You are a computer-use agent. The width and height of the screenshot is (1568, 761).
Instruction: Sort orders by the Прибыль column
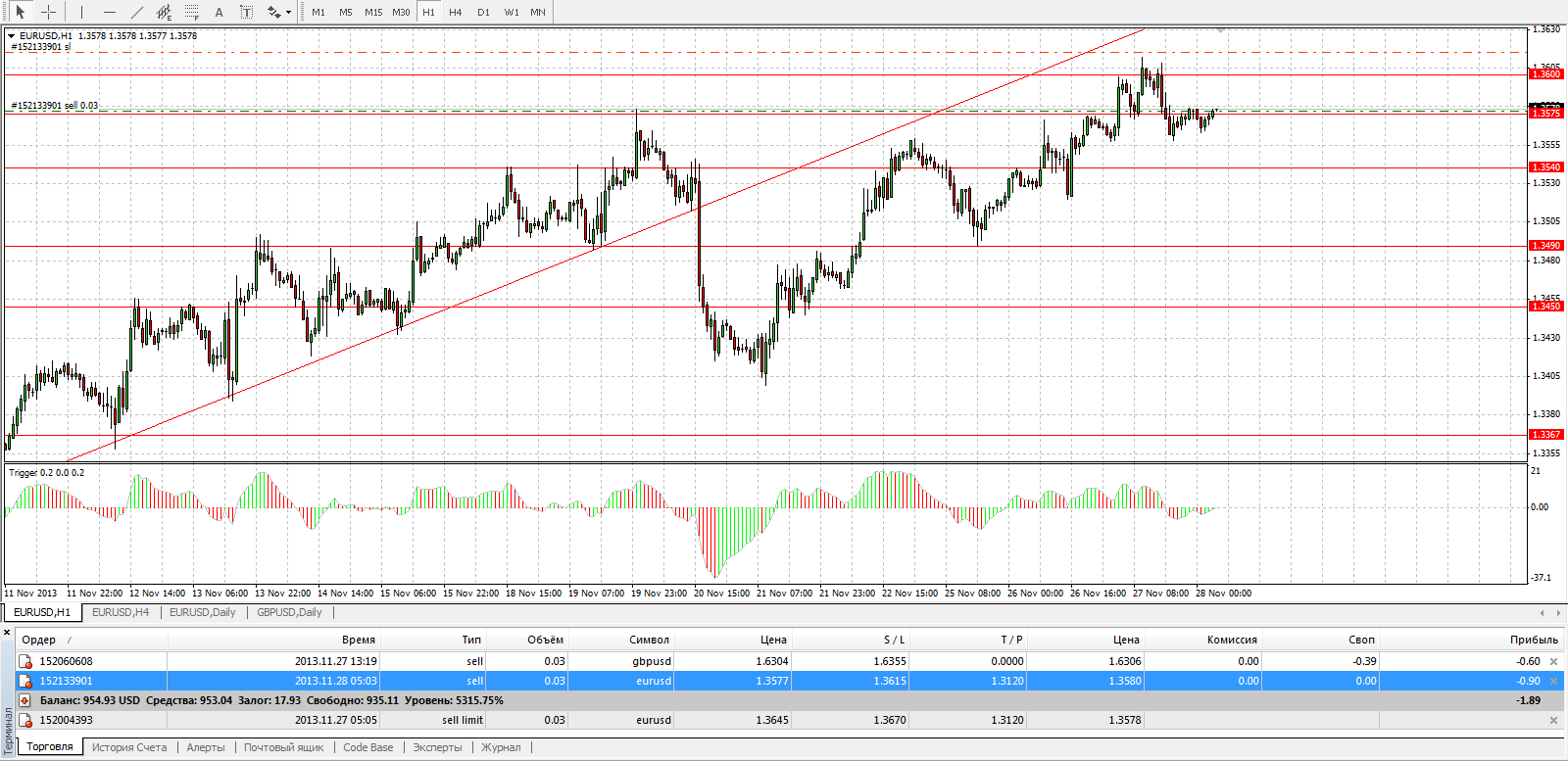1471,640
